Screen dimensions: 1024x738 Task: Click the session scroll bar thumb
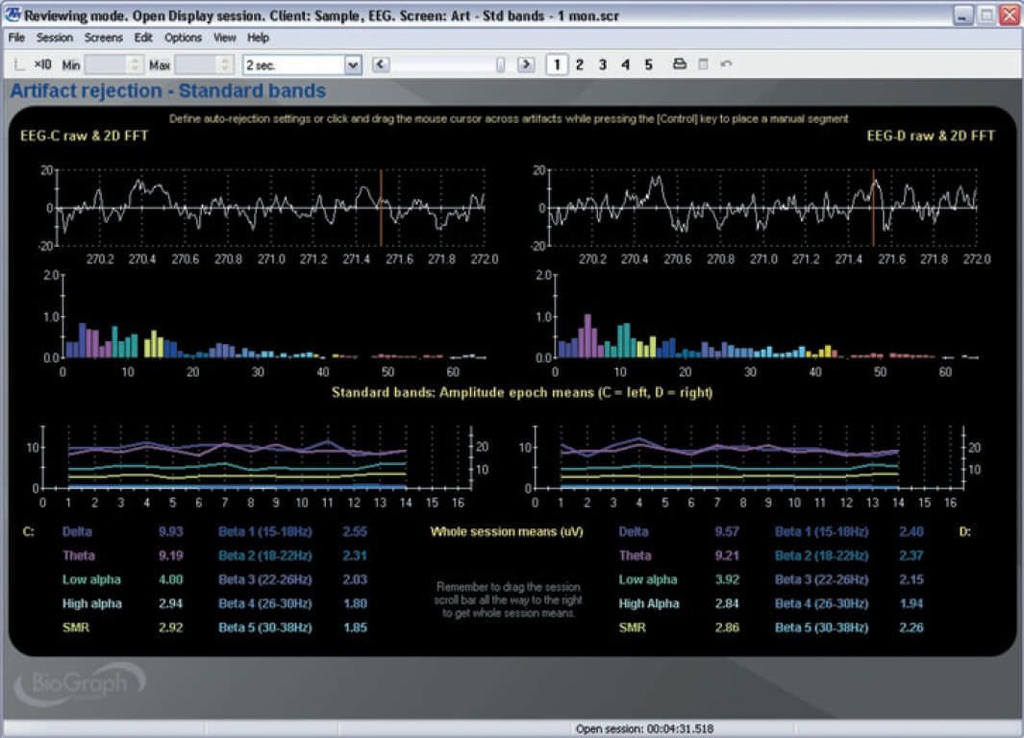[x=500, y=65]
